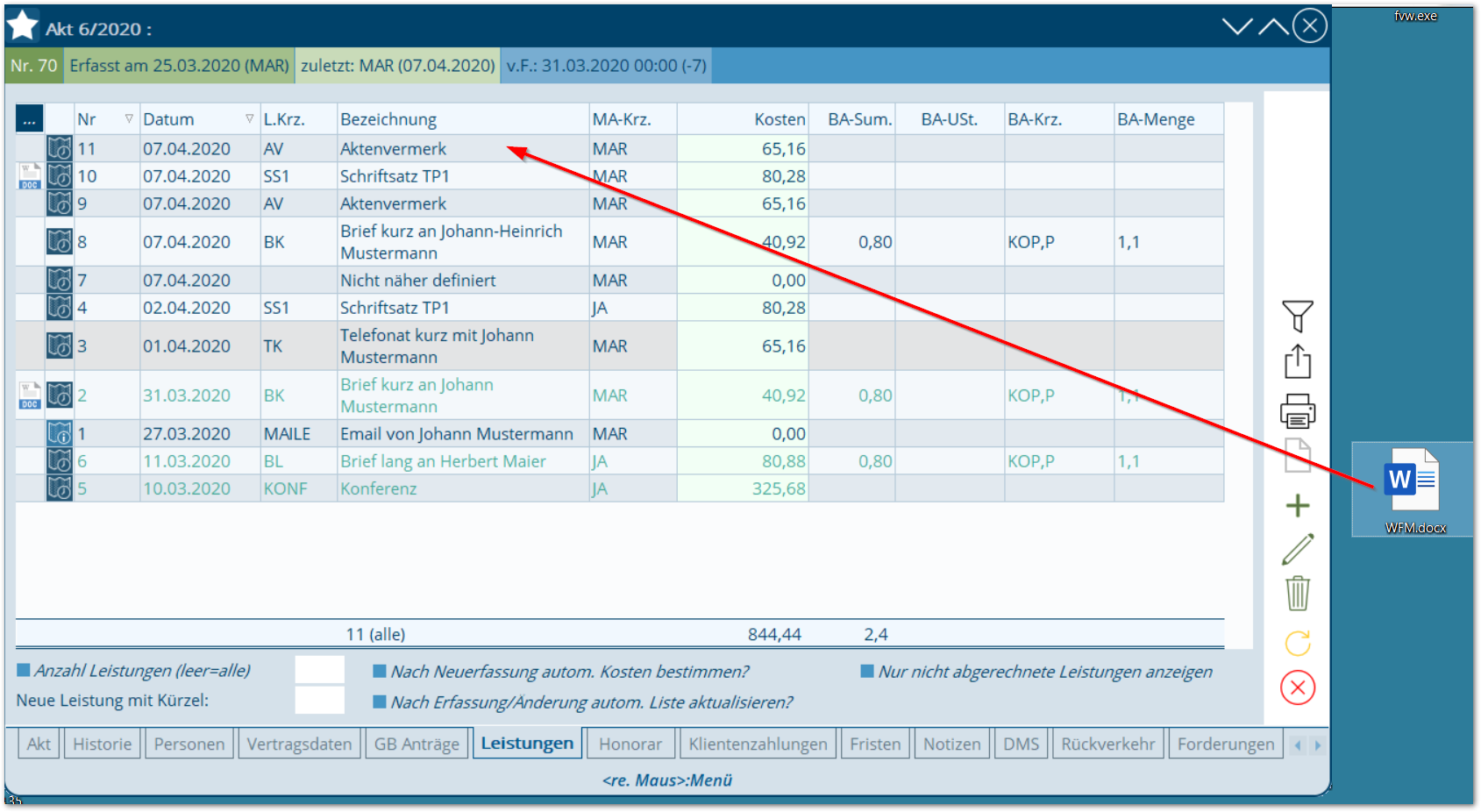Click the Kosten column header

click(743, 119)
